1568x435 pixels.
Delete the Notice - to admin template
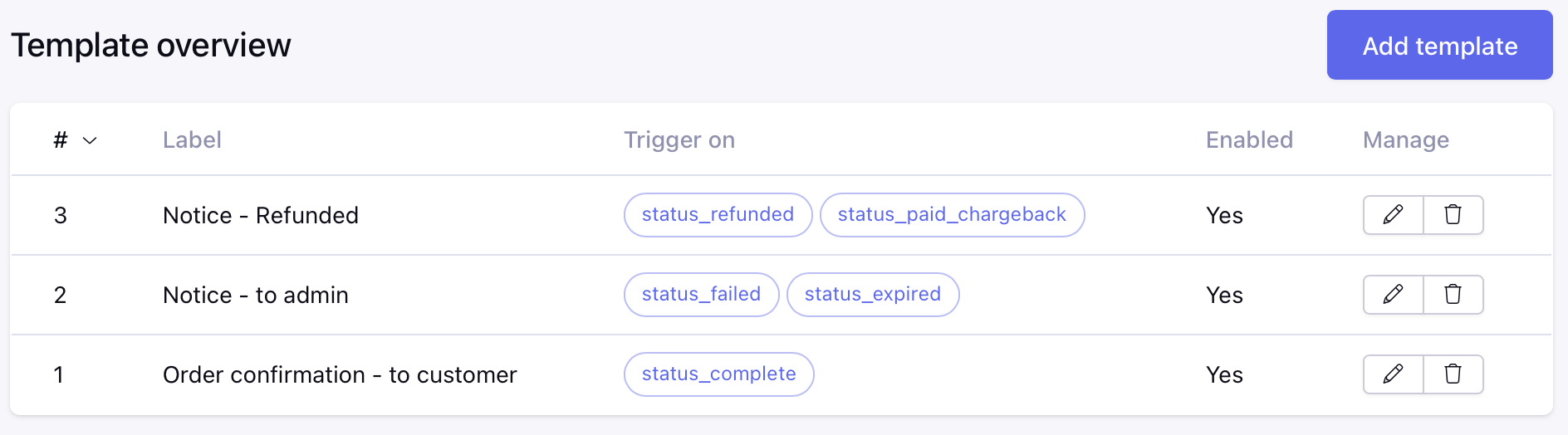coord(1453,295)
